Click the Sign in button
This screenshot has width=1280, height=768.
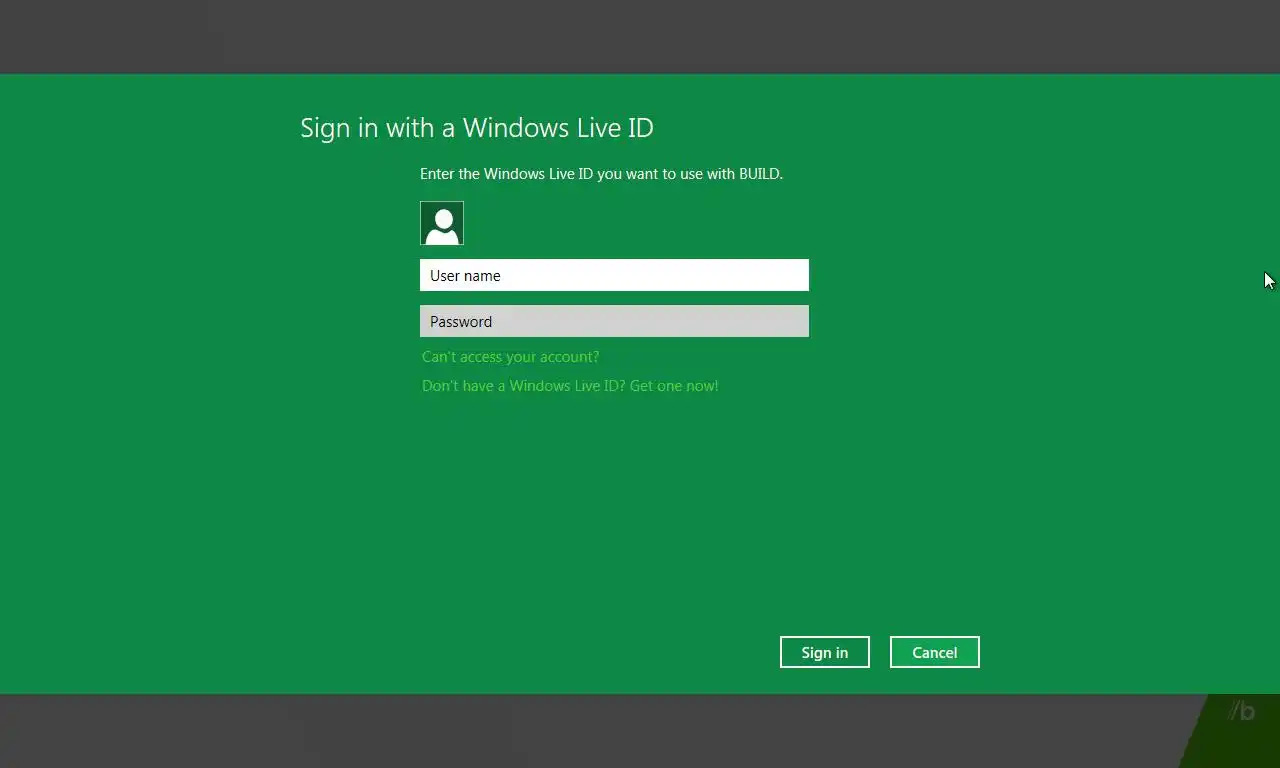[825, 652]
